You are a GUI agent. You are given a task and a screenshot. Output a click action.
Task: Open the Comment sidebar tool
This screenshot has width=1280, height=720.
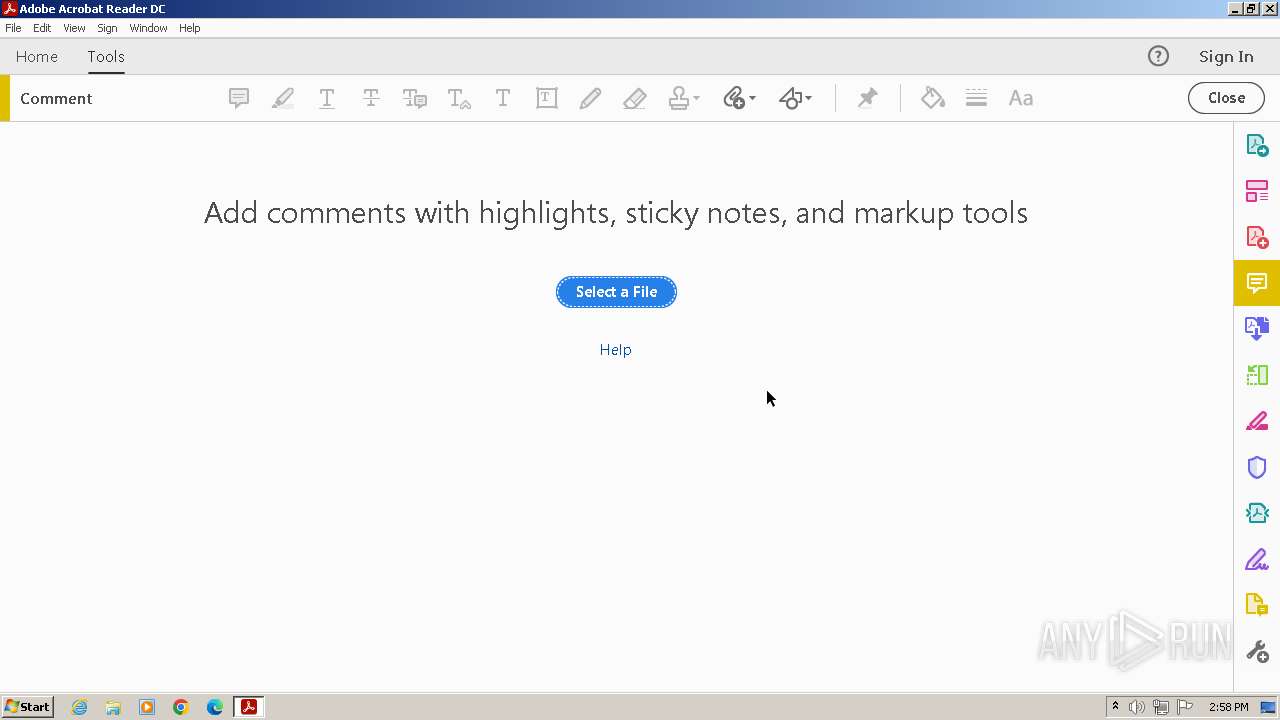click(1257, 283)
